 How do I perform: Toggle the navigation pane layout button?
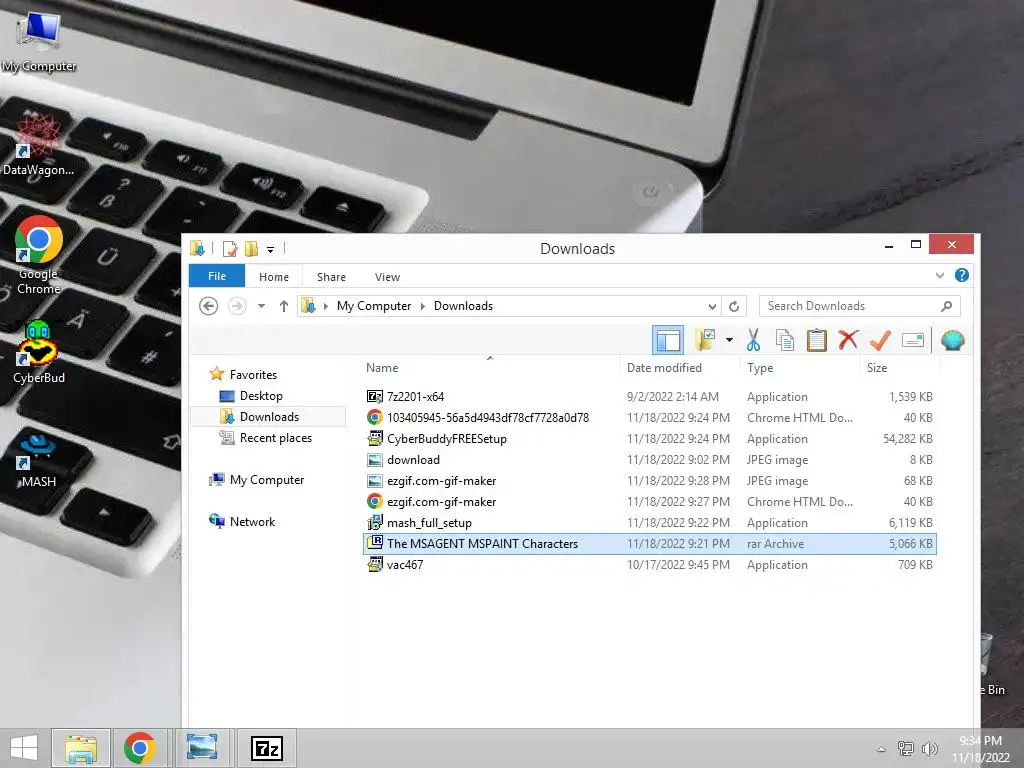click(667, 340)
